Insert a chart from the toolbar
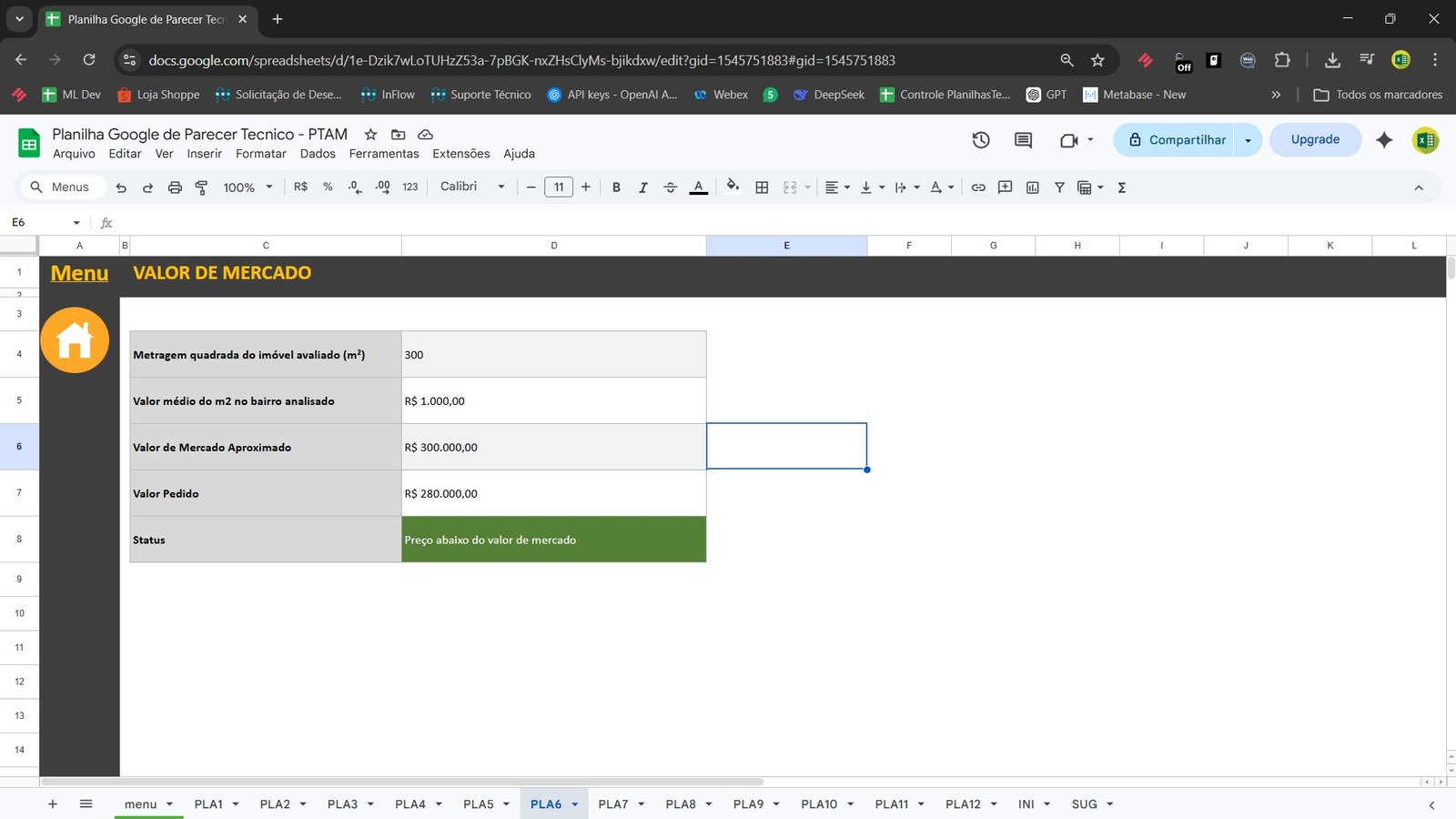 point(1032,187)
